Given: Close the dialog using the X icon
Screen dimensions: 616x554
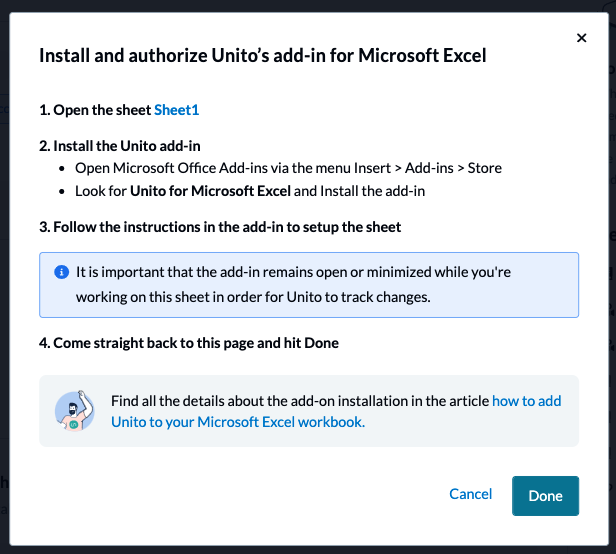Looking at the screenshot, I should tap(582, 38).
